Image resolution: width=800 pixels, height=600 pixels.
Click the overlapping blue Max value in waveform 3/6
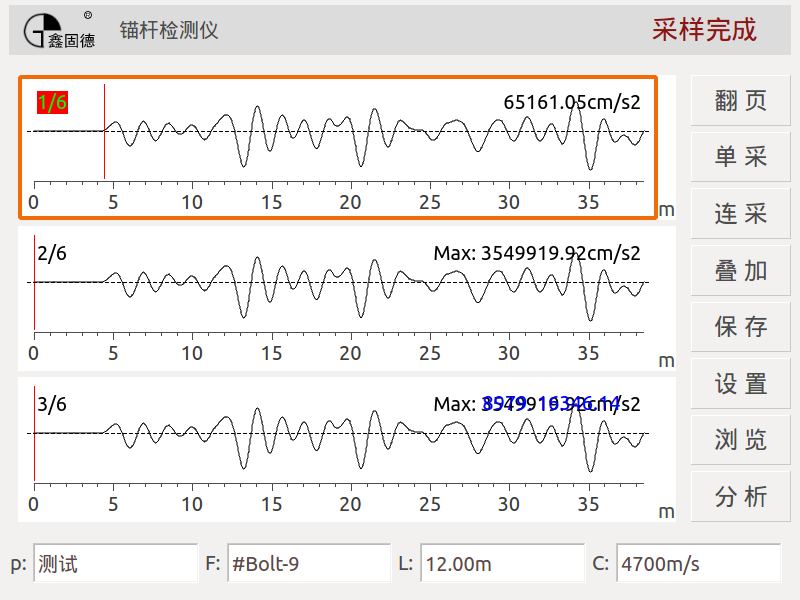point(551,404)
